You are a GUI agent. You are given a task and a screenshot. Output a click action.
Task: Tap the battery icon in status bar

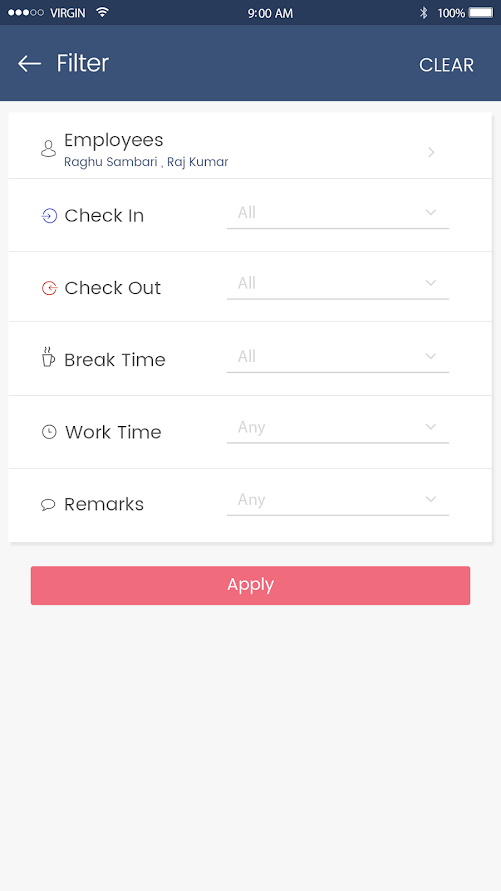click(481, 13)
